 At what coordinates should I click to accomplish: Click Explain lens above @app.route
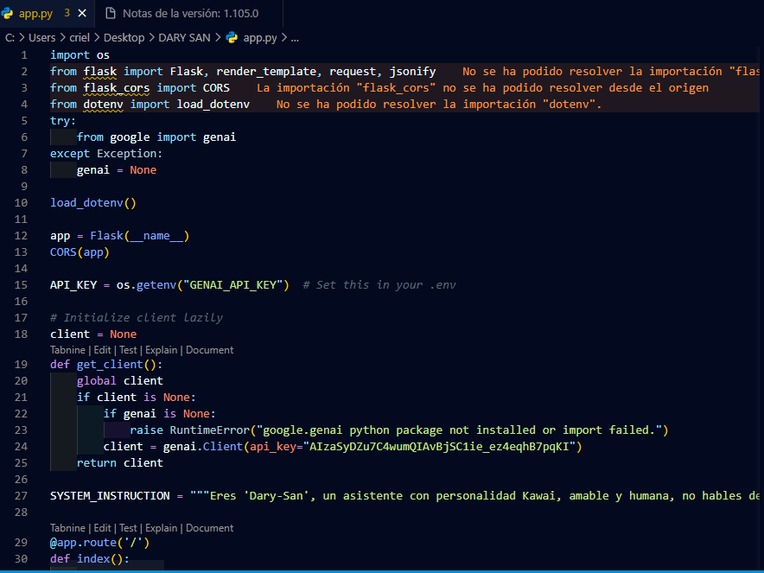(161, 528)
